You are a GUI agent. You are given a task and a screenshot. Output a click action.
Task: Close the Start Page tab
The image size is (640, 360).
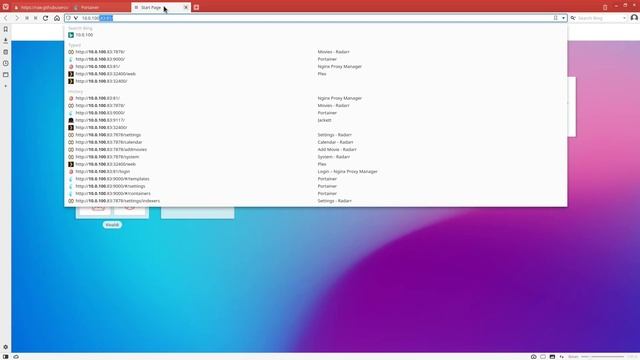[186, 7]
